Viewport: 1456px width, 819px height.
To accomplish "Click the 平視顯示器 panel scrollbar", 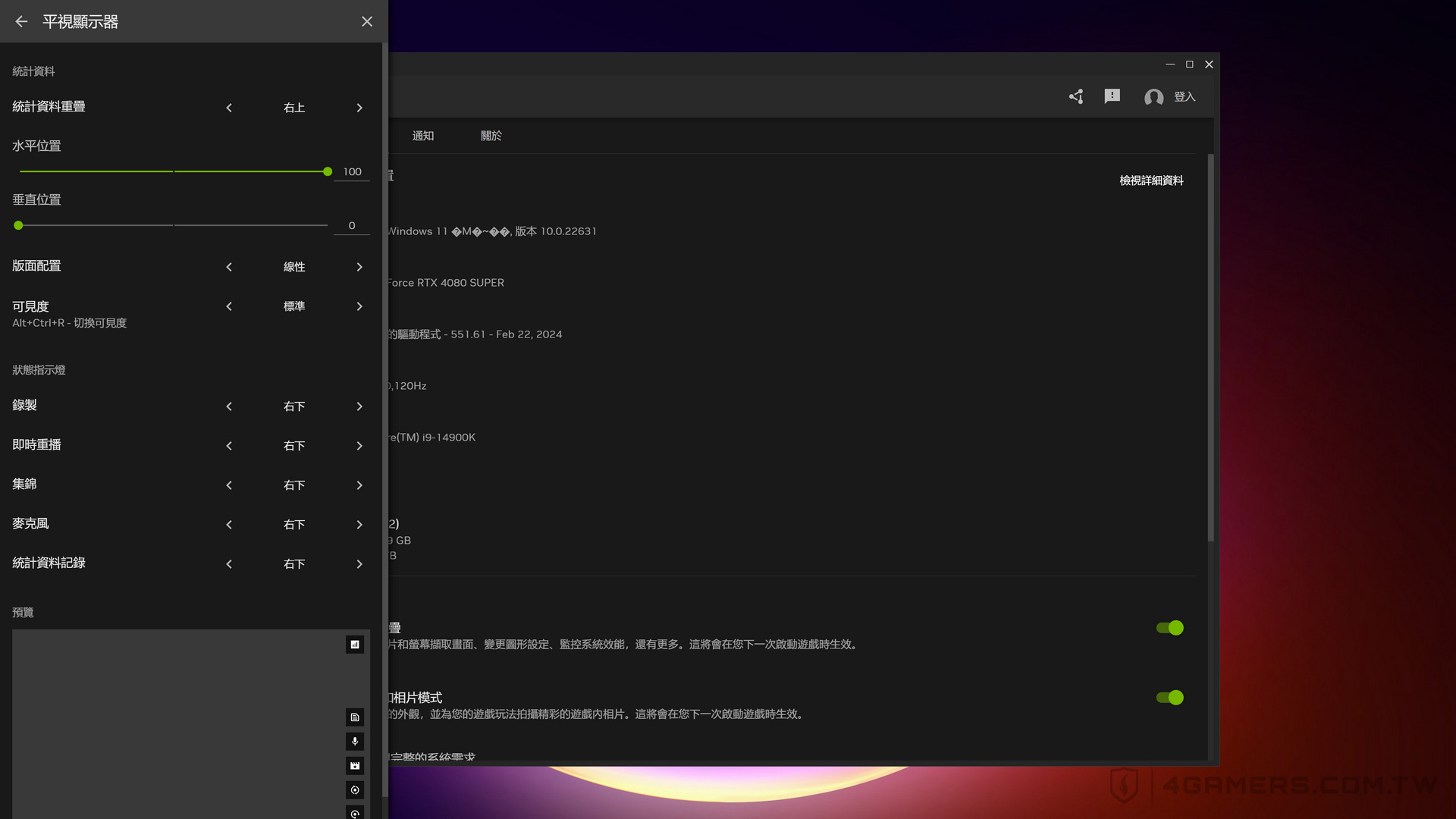I will tap(385, 419).
